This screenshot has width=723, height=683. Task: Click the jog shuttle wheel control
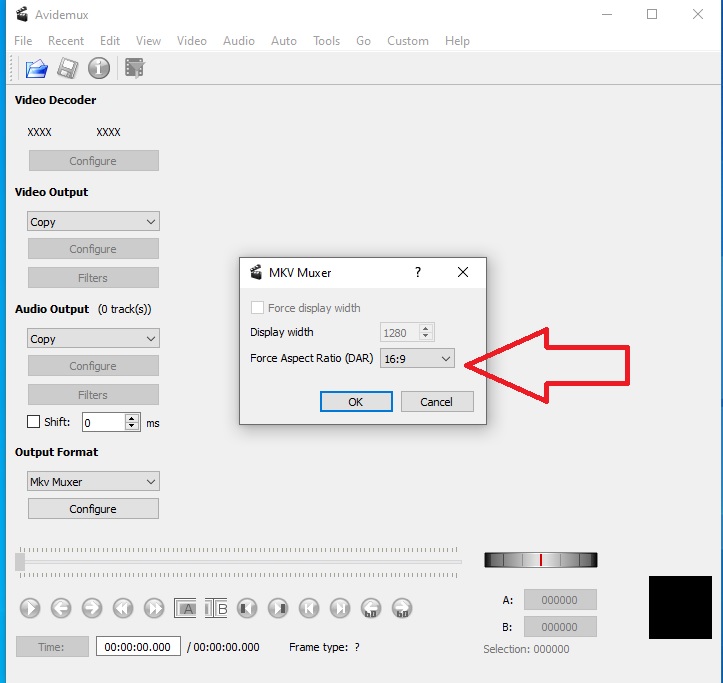pos(541,560)
